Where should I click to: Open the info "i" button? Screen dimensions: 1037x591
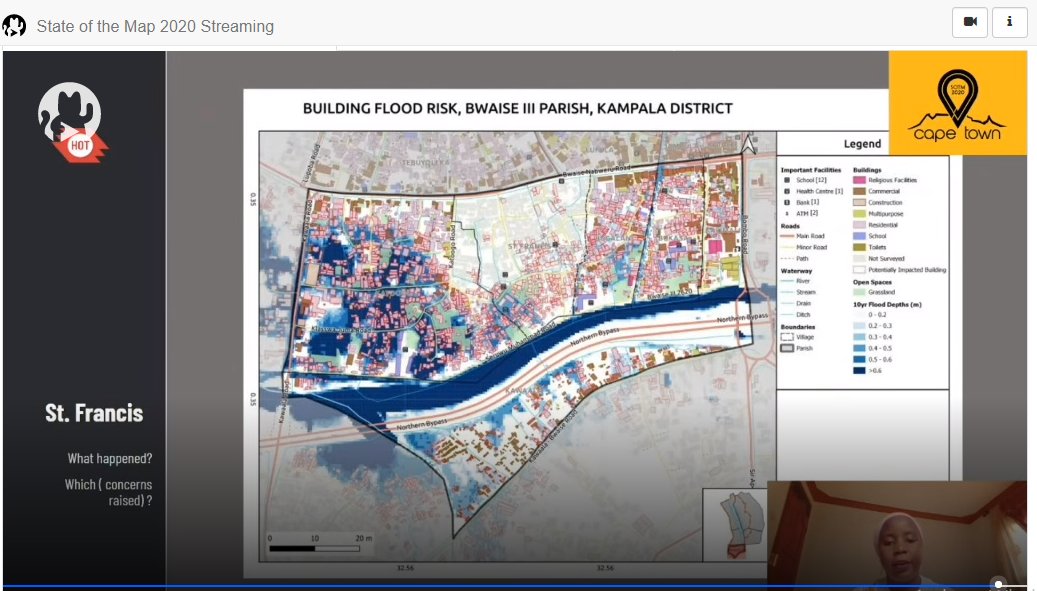(x=1009, y=22)
